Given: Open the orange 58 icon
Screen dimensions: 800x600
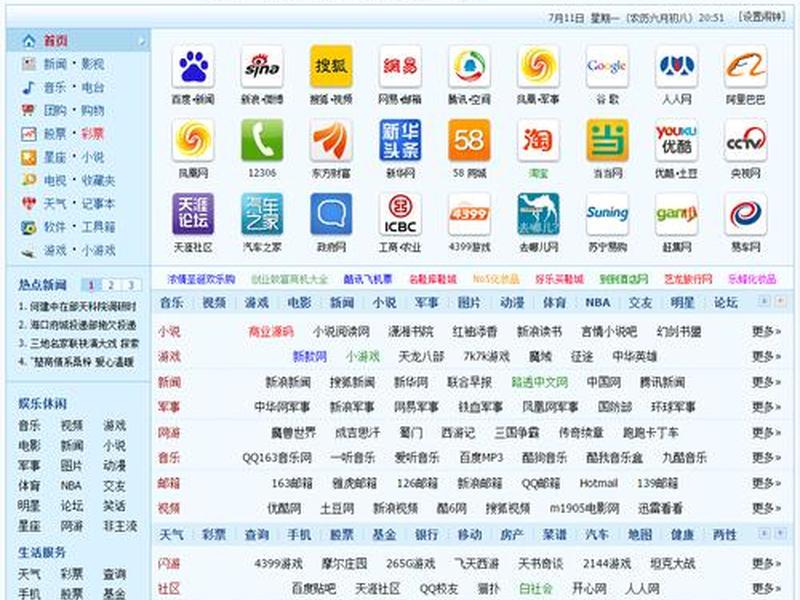Looking at the screenshot, I should click(469, 140).
